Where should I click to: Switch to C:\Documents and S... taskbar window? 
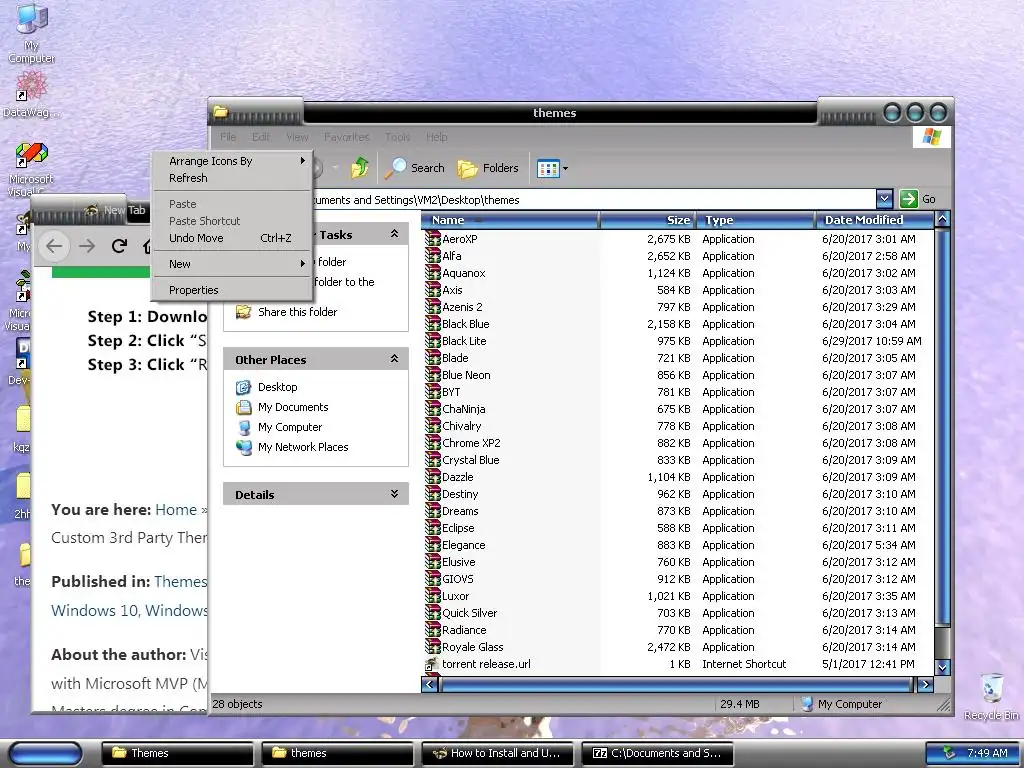tap(658, 753)
